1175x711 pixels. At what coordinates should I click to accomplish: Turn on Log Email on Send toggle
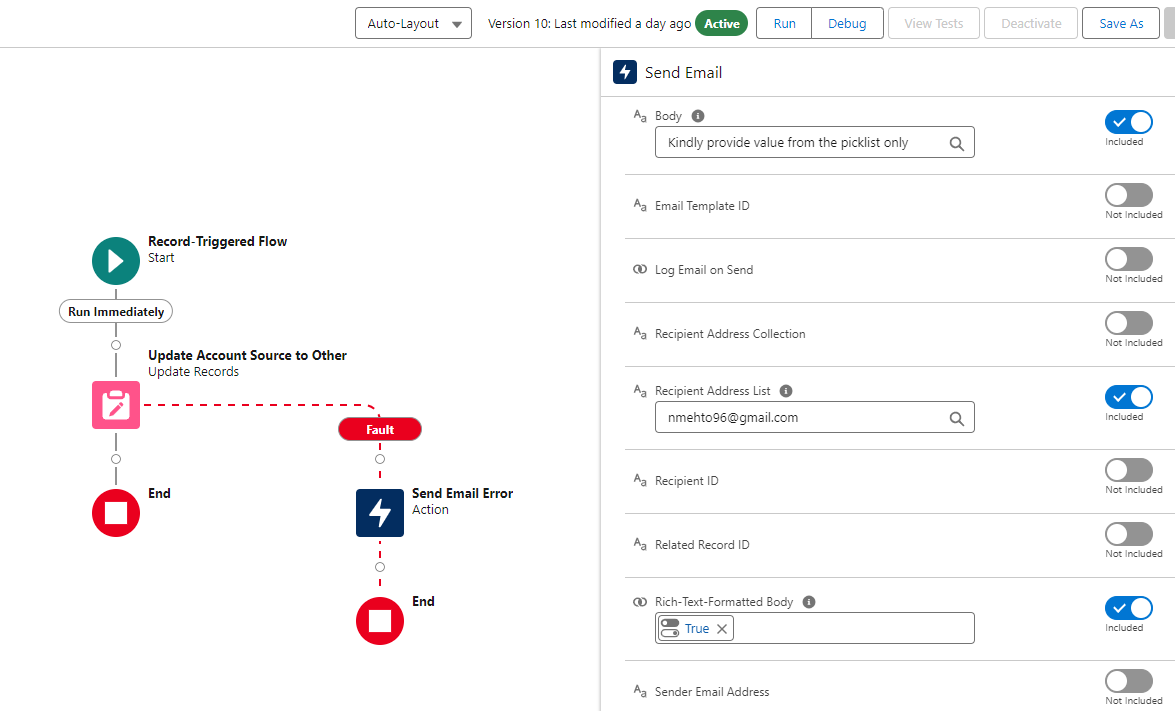[x=1128, y=259]
